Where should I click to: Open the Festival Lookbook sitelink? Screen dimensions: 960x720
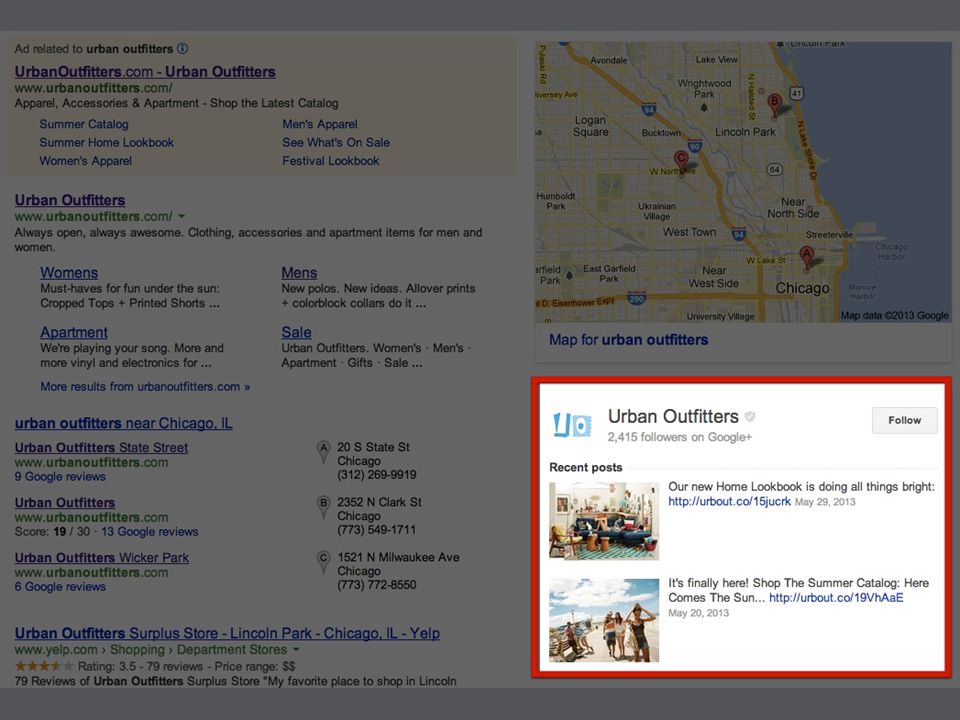331,161
